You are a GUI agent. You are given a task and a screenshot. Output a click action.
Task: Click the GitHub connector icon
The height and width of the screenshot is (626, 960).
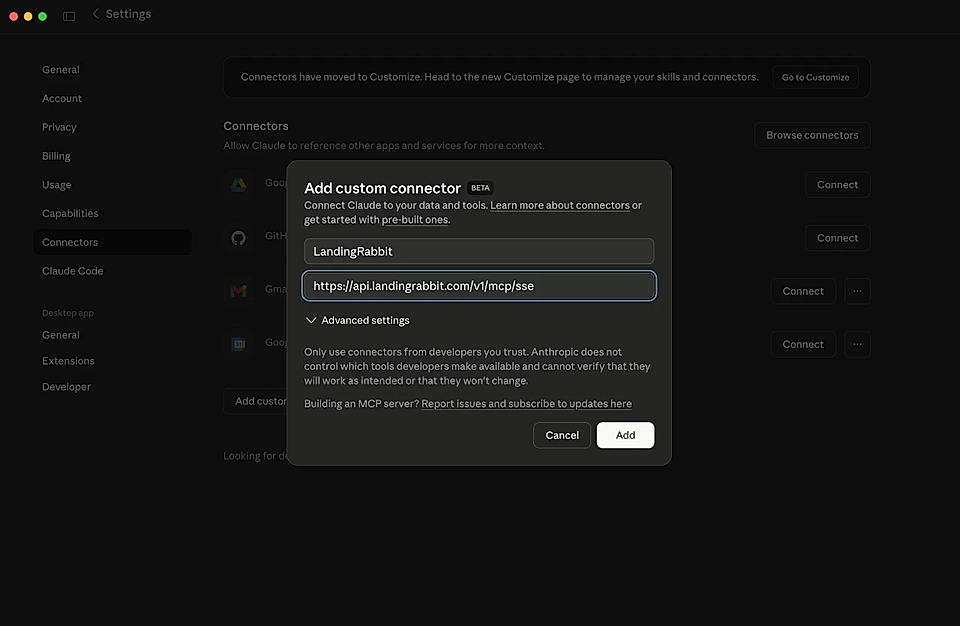pyautogui.click(x=238, y=236)
